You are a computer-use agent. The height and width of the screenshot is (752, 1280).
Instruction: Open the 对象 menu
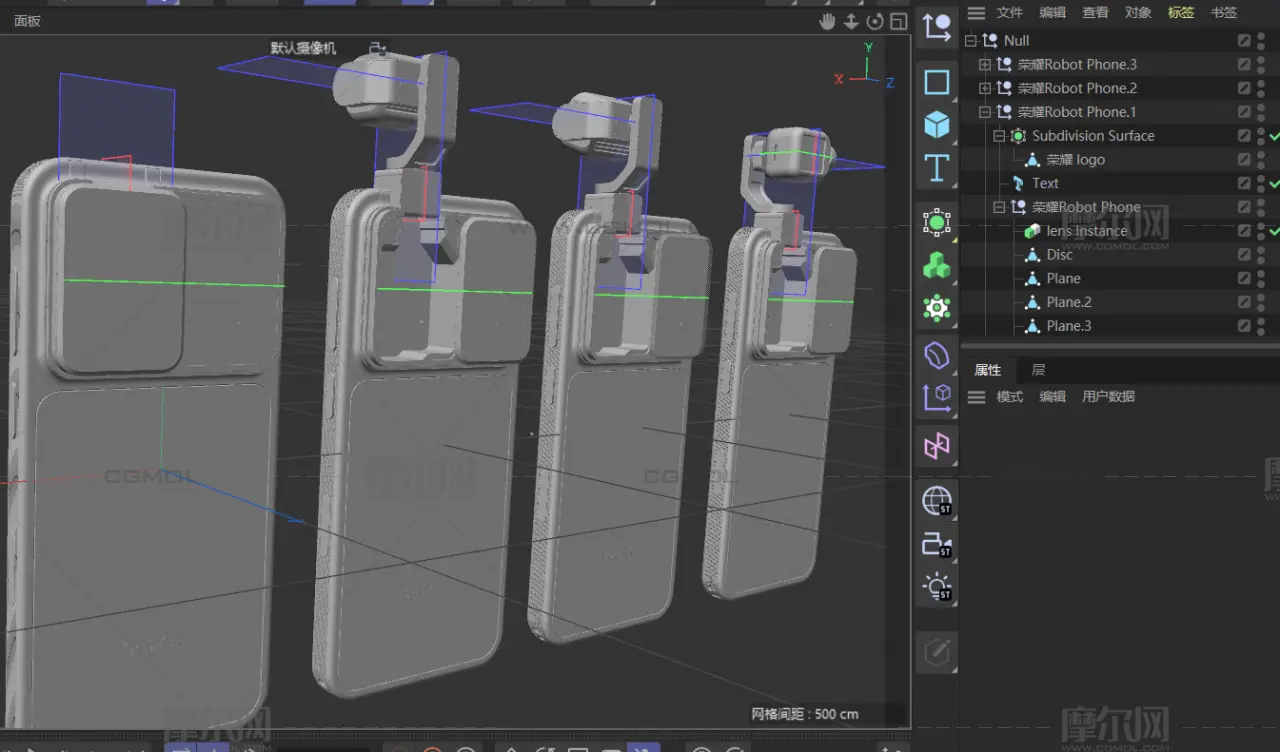(x=1138, y=13)
